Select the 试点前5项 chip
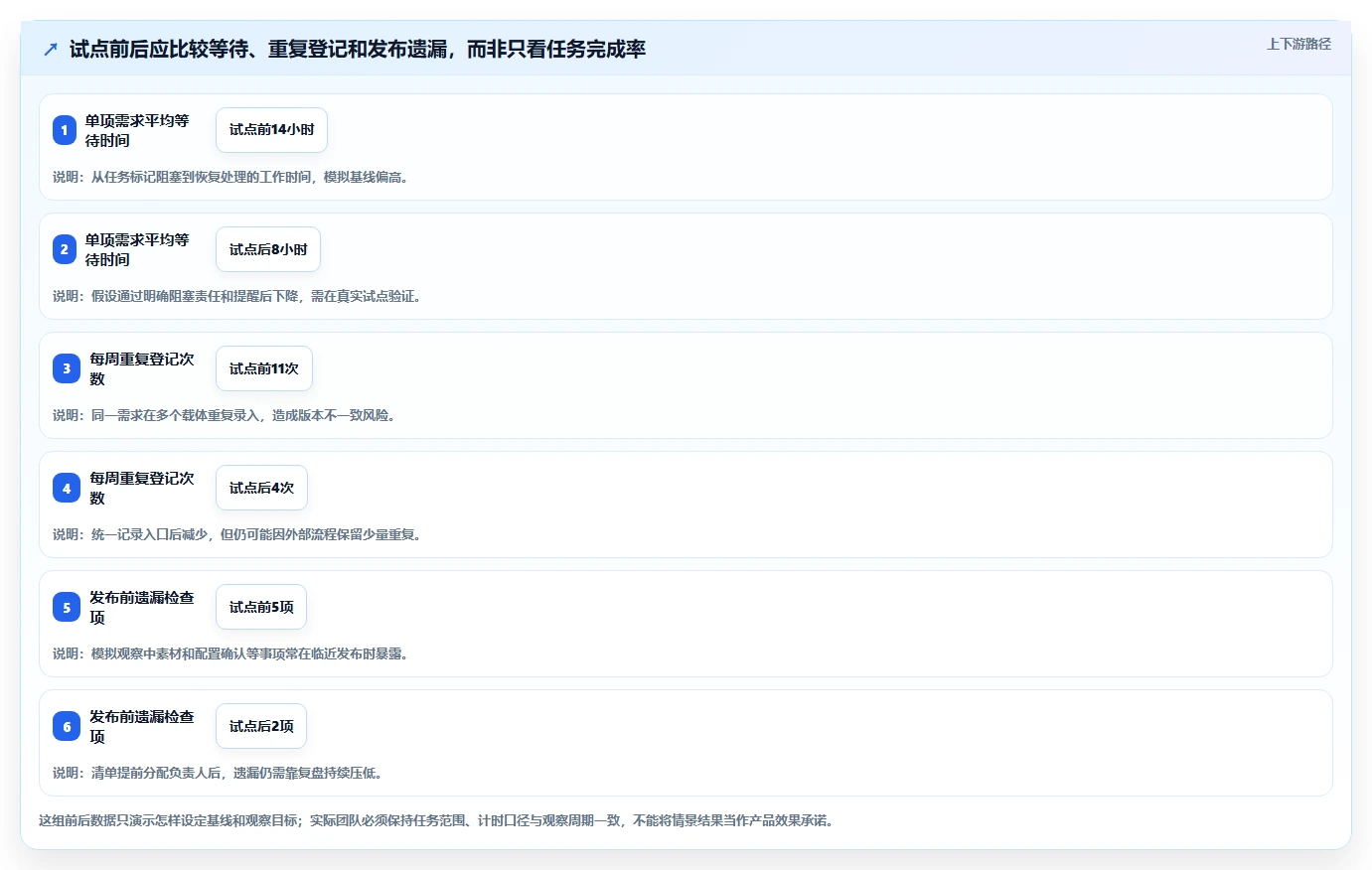This screenshot has width=1372, height=870. pyautogui.click(x=261, y=607)
